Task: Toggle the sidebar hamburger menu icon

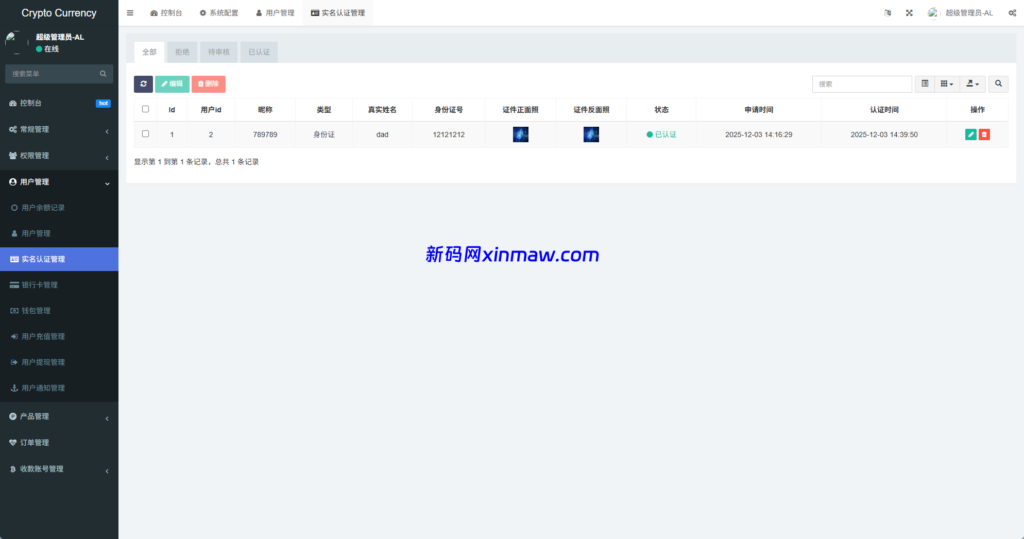Action: click(130, 13)
